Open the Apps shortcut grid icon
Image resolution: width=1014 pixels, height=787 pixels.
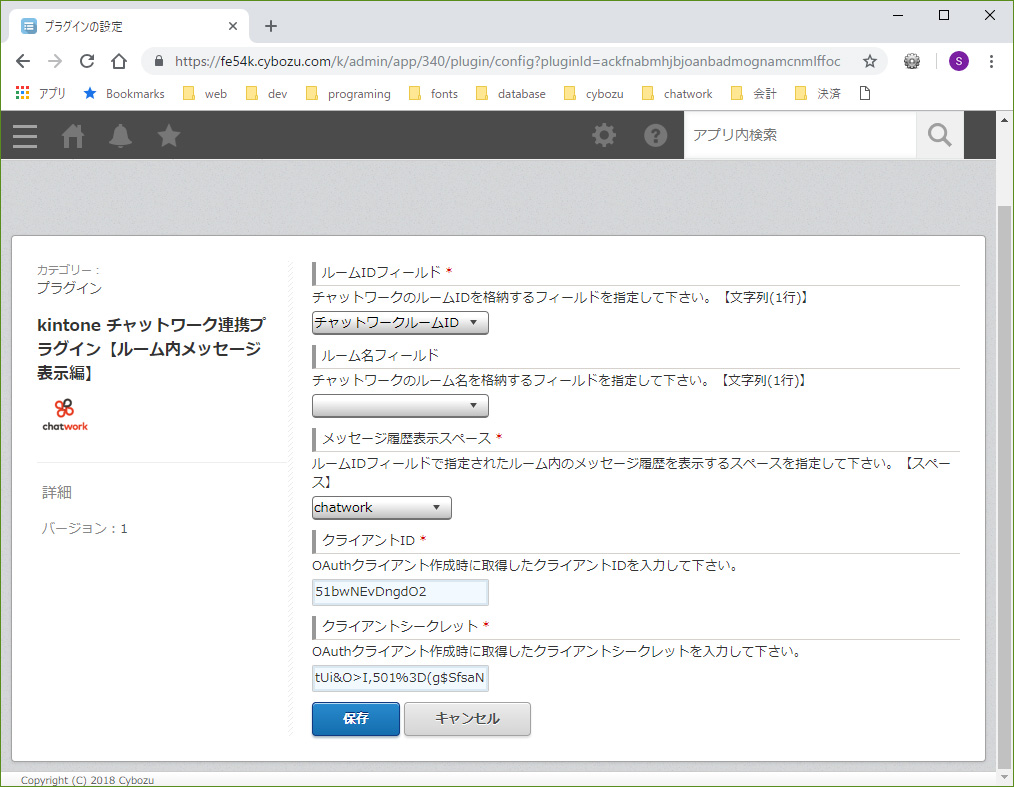23,93
